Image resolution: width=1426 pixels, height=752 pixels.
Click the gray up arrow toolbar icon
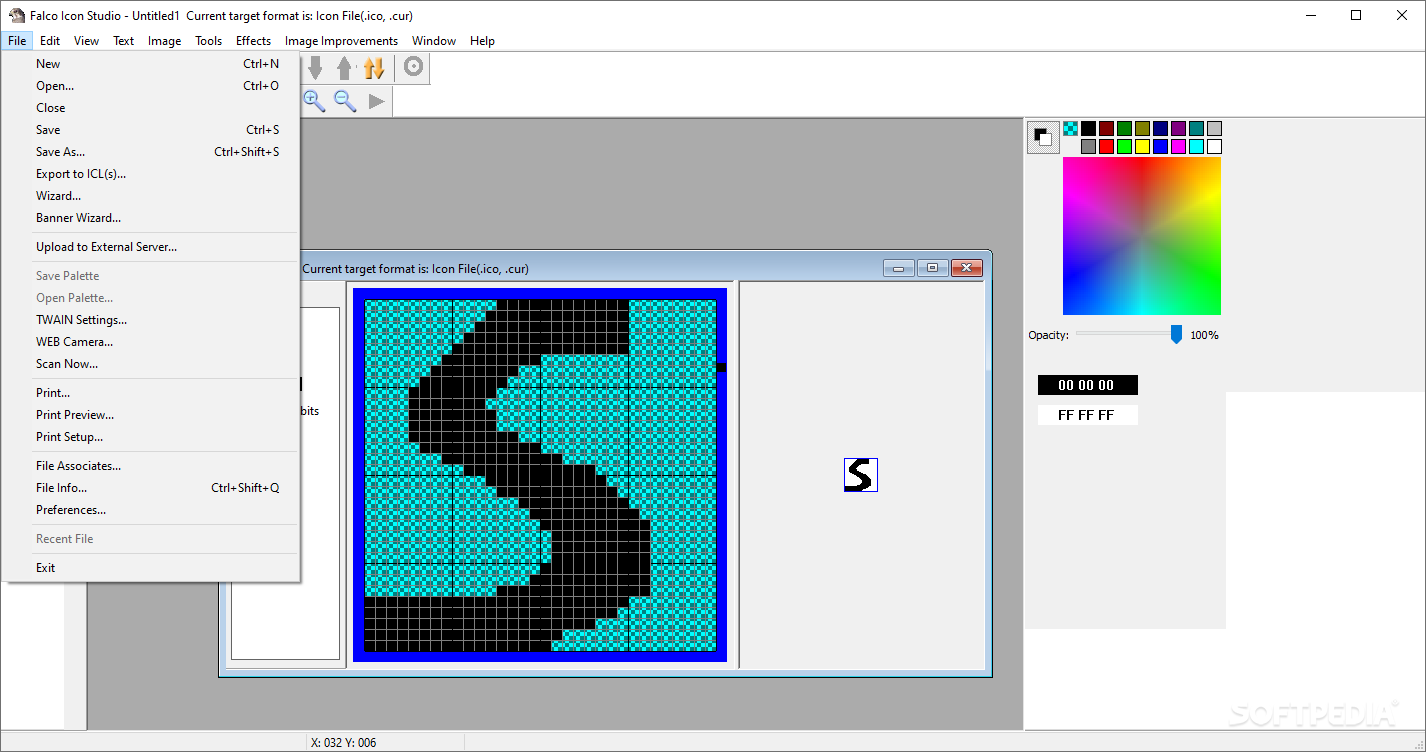pyautogui.click(x=344, y=68)
